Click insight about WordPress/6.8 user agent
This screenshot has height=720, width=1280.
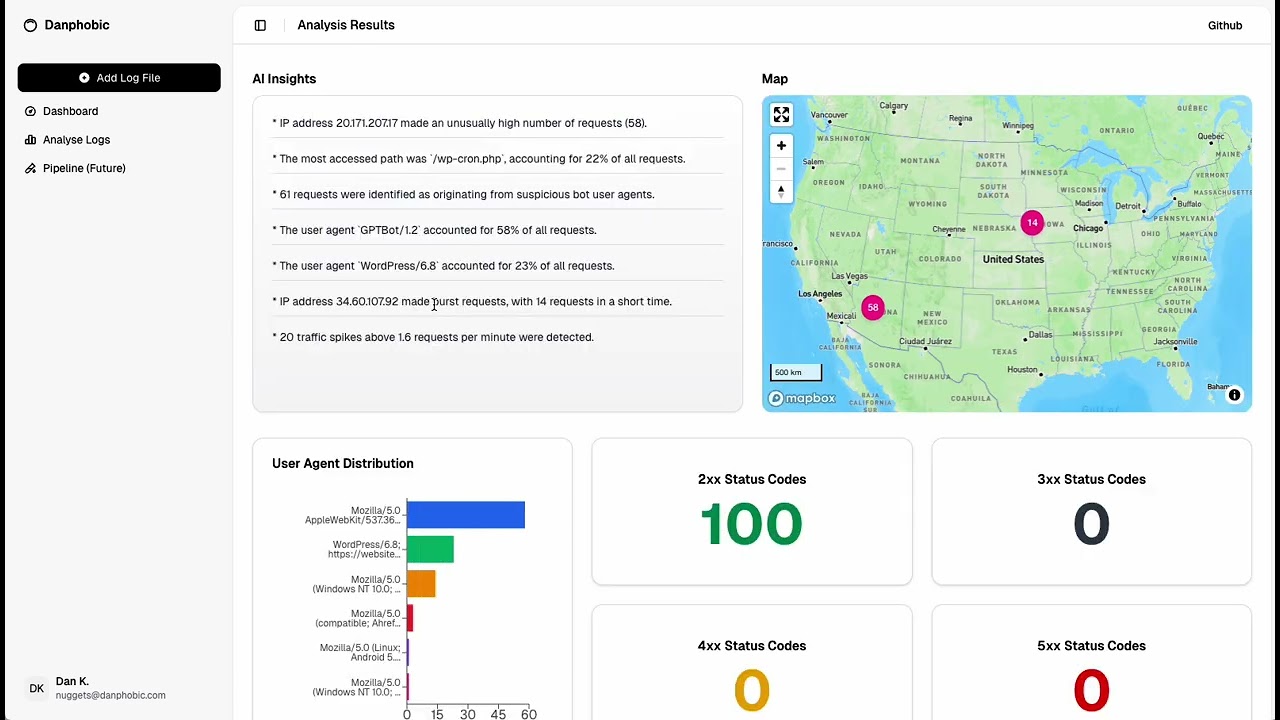[443, 266]
